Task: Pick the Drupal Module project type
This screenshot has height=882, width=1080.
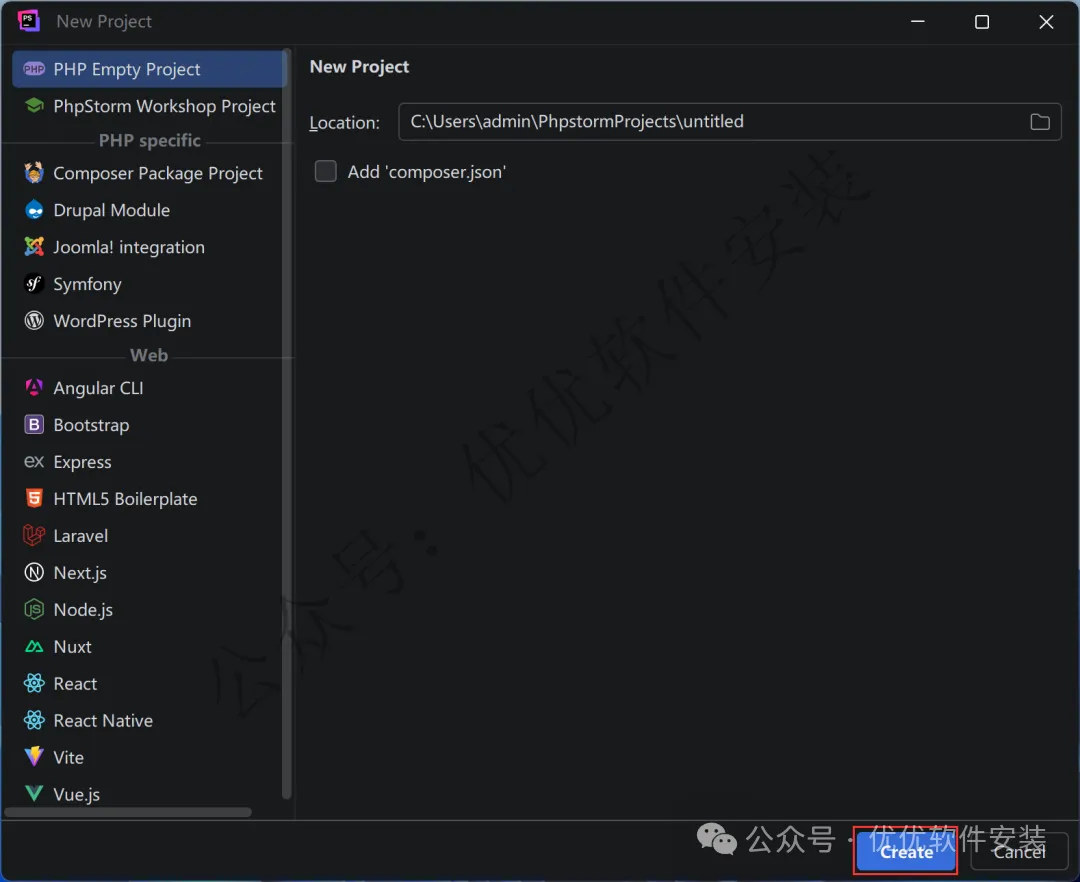Action: click(149, 210)
